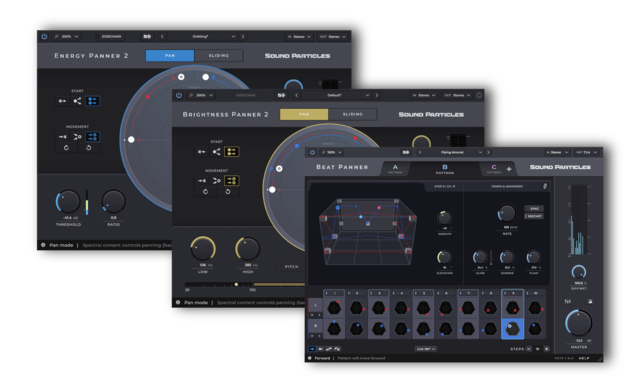Select Sliding tab in Energy Panner 2
This screenshot has width=640, height=377.
click(219, 55)
